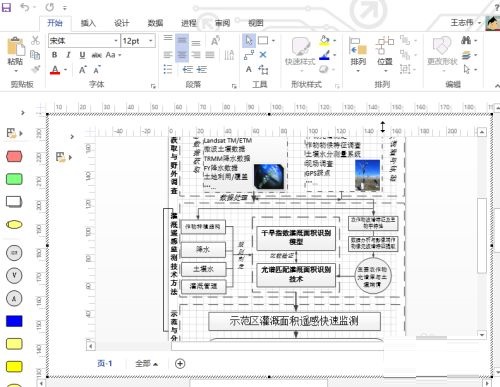
Task: Open the Process (进程) ribbon tab
Action: click(189, 23)
